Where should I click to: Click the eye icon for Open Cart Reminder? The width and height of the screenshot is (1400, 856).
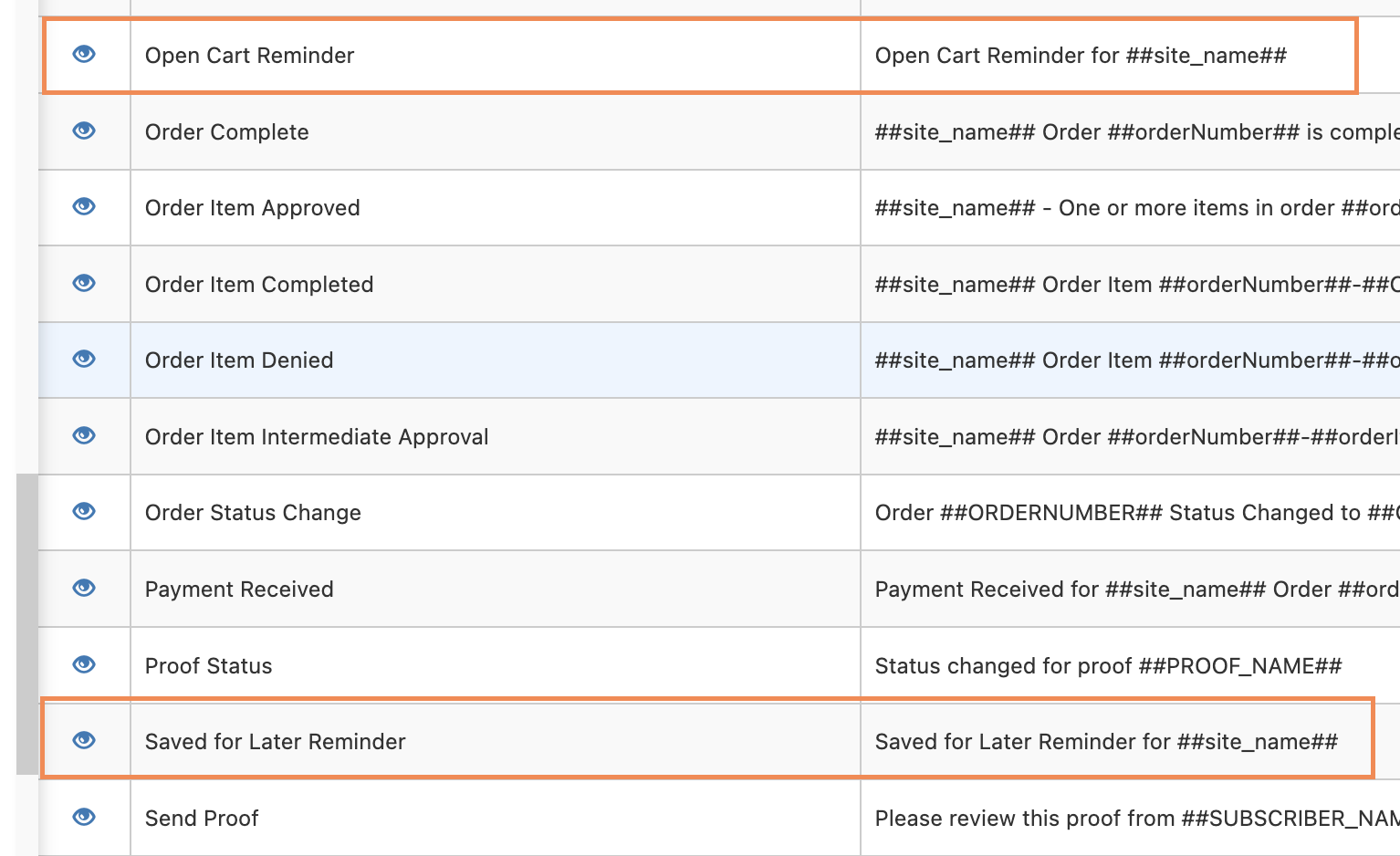tap(84, 54)
